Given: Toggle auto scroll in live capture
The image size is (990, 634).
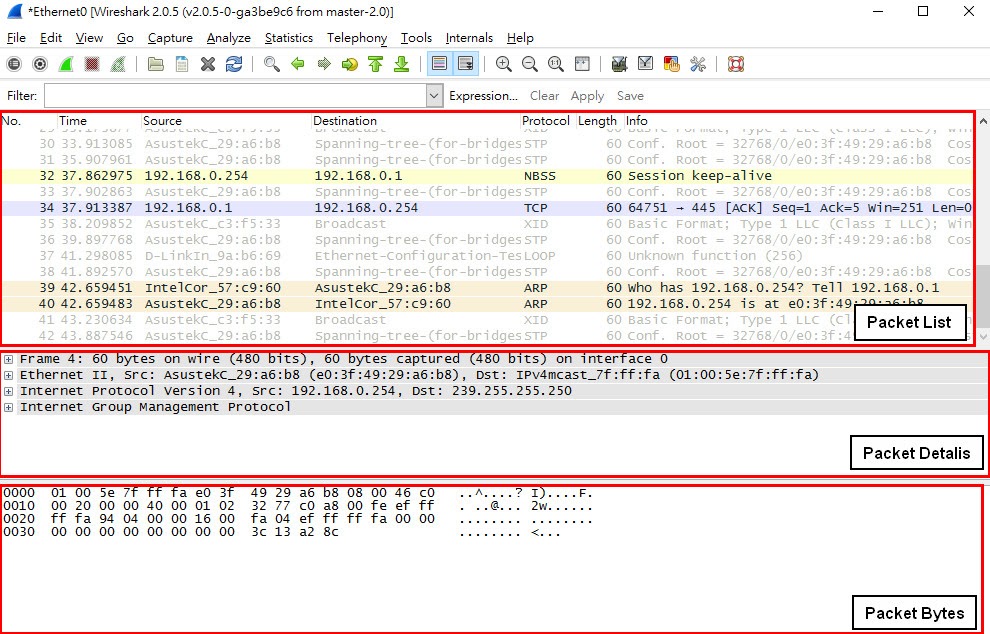Looking at the screenshot, I should (x=465, y=64).
